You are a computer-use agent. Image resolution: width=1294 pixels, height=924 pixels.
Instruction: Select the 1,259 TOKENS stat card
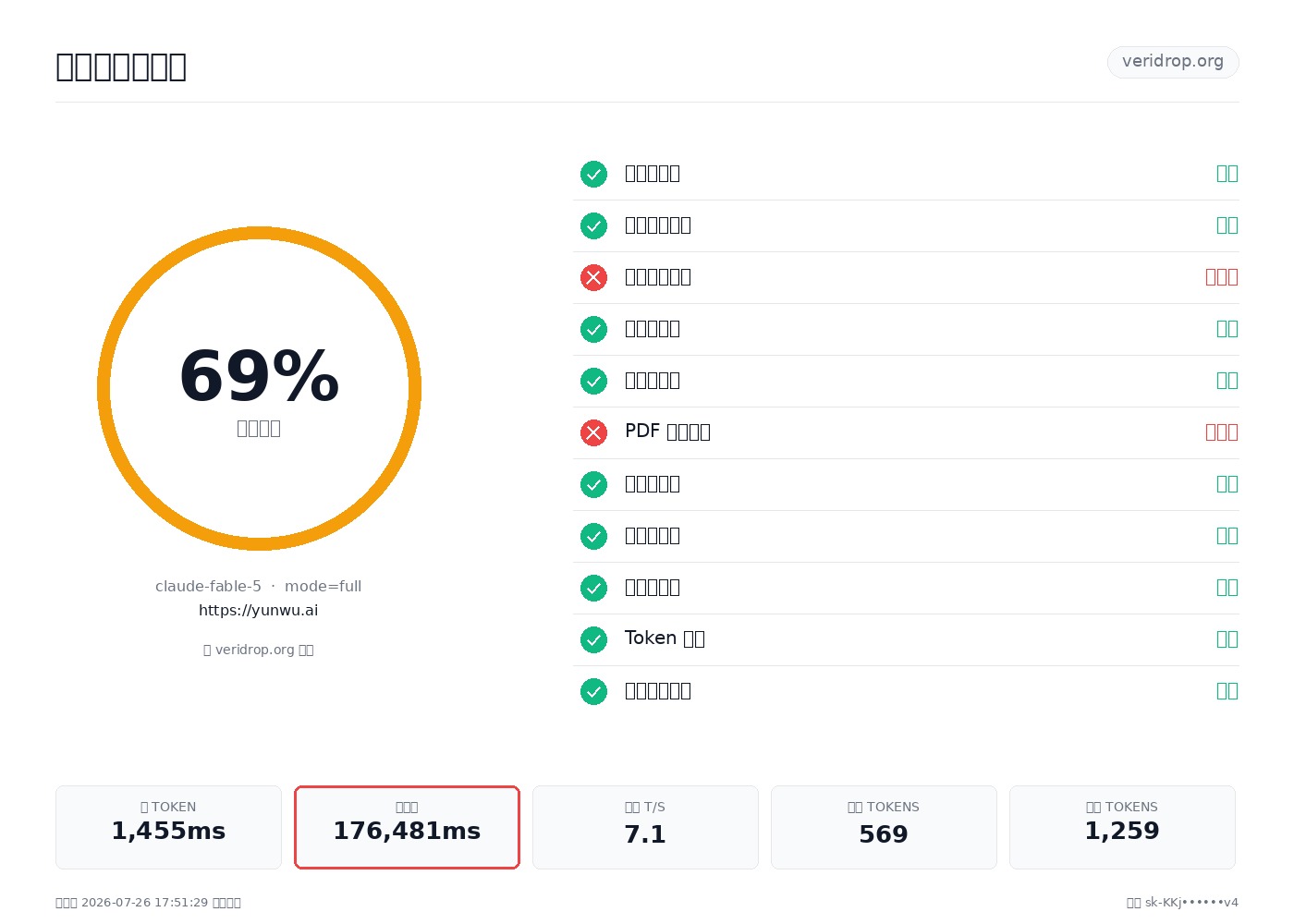click(1122, 827)
